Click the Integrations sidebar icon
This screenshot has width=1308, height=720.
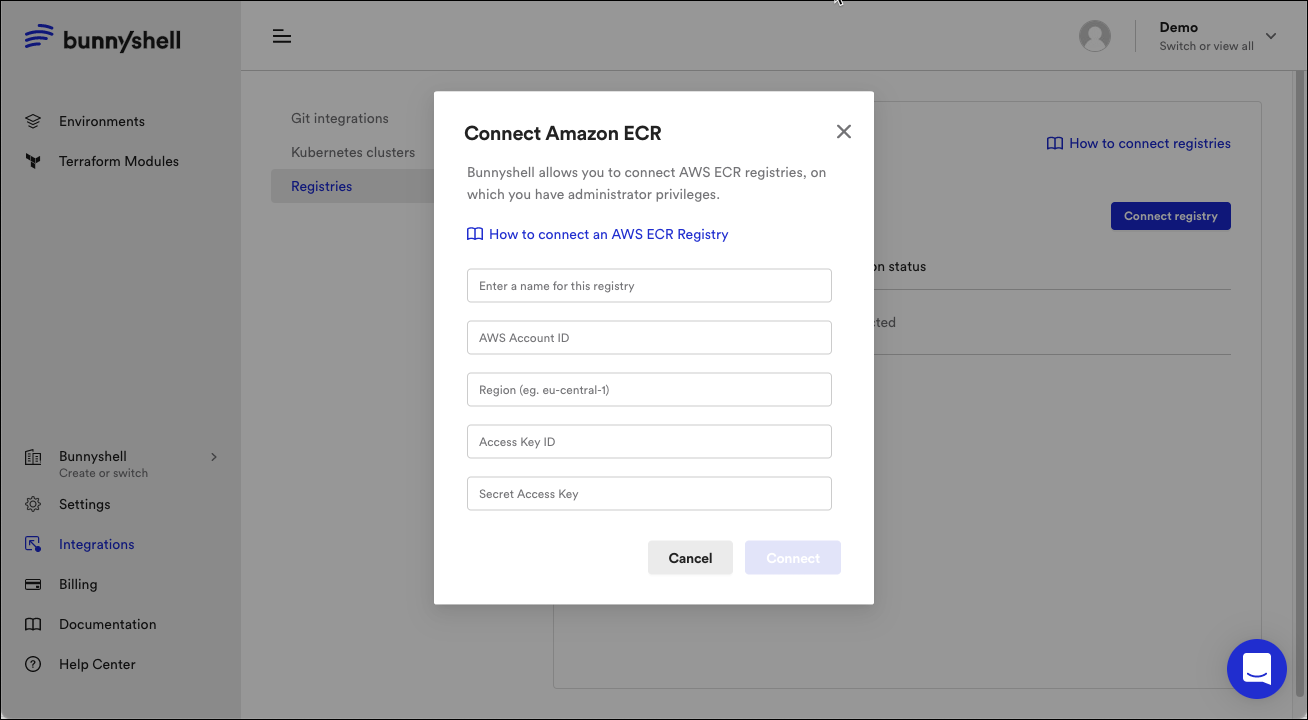pyautogui.click(x=33, y=544)
